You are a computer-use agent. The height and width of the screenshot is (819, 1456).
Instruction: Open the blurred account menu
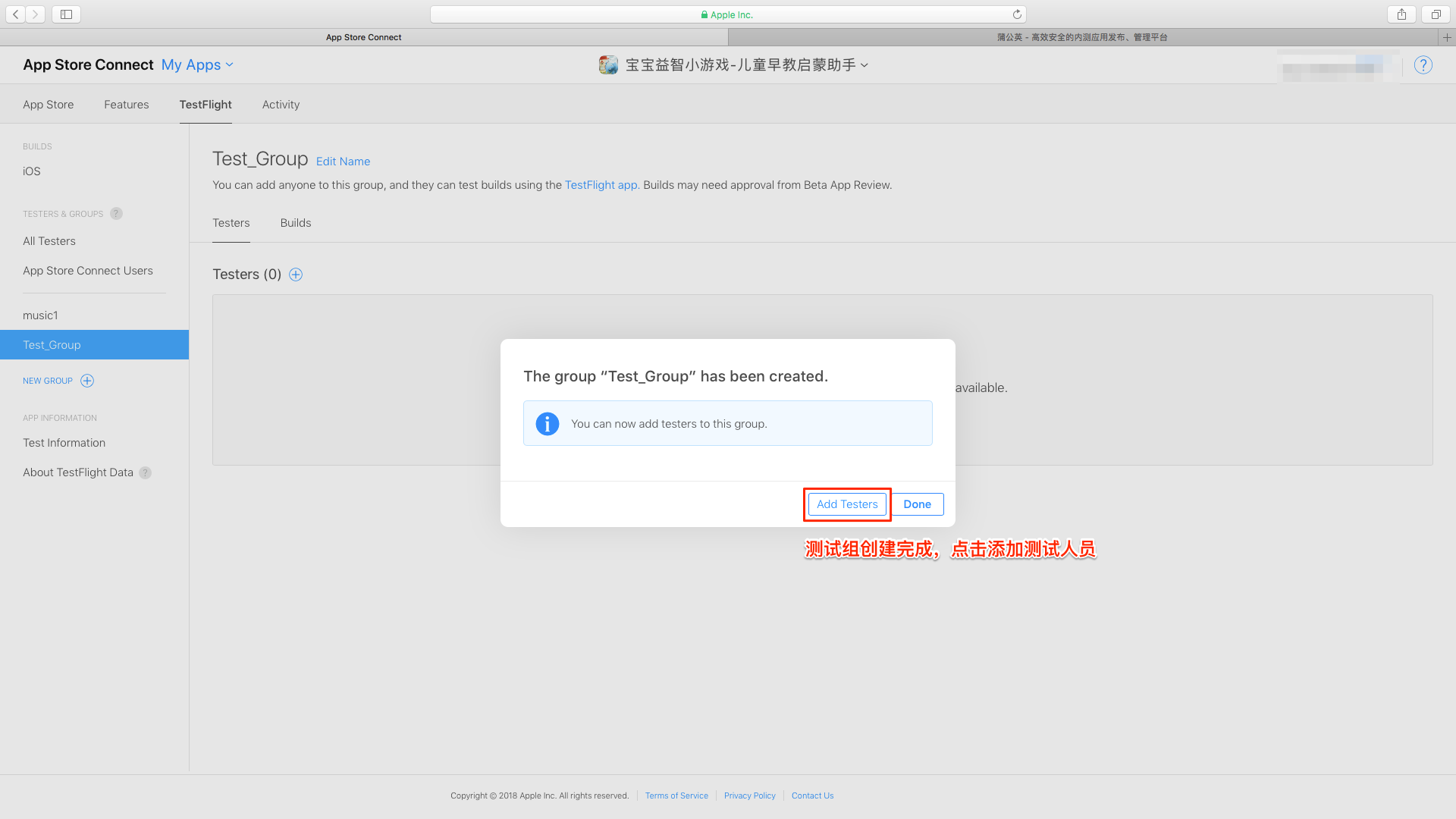1338,67
